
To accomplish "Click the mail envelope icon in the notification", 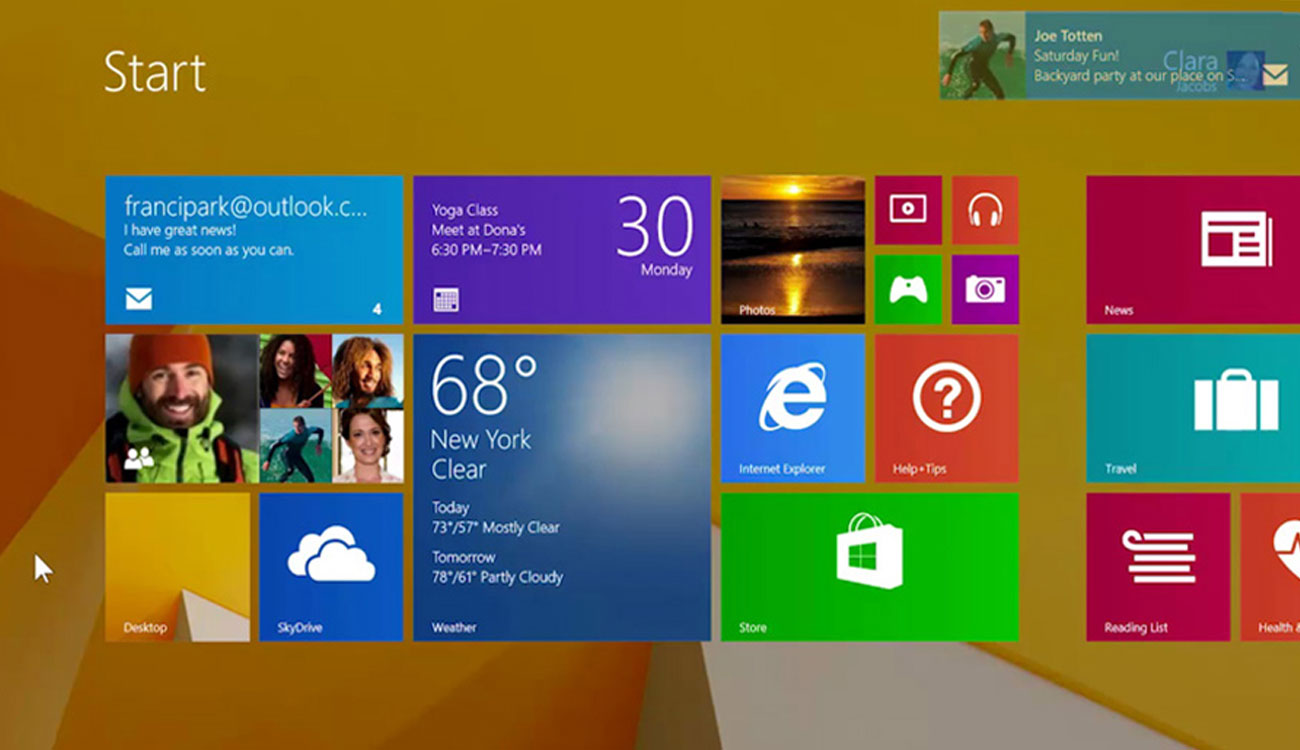I will pos(1275,74).
